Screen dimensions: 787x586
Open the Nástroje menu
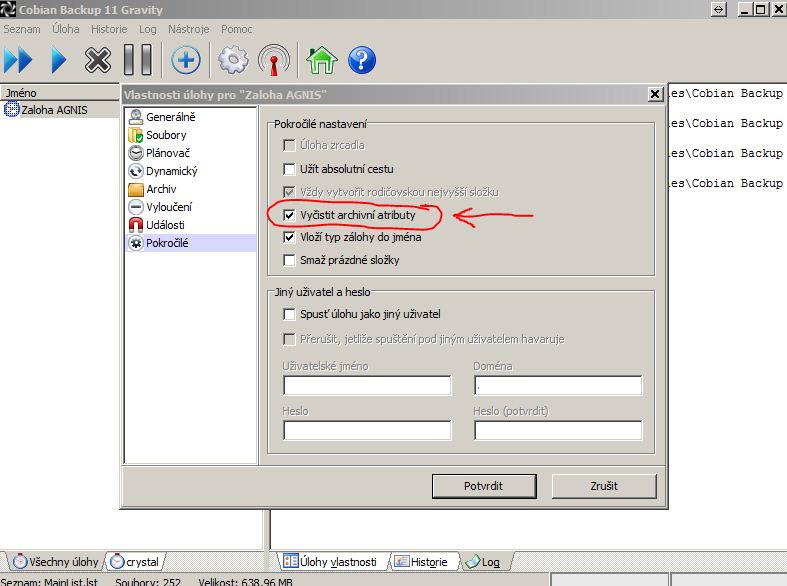click(188, 29)
